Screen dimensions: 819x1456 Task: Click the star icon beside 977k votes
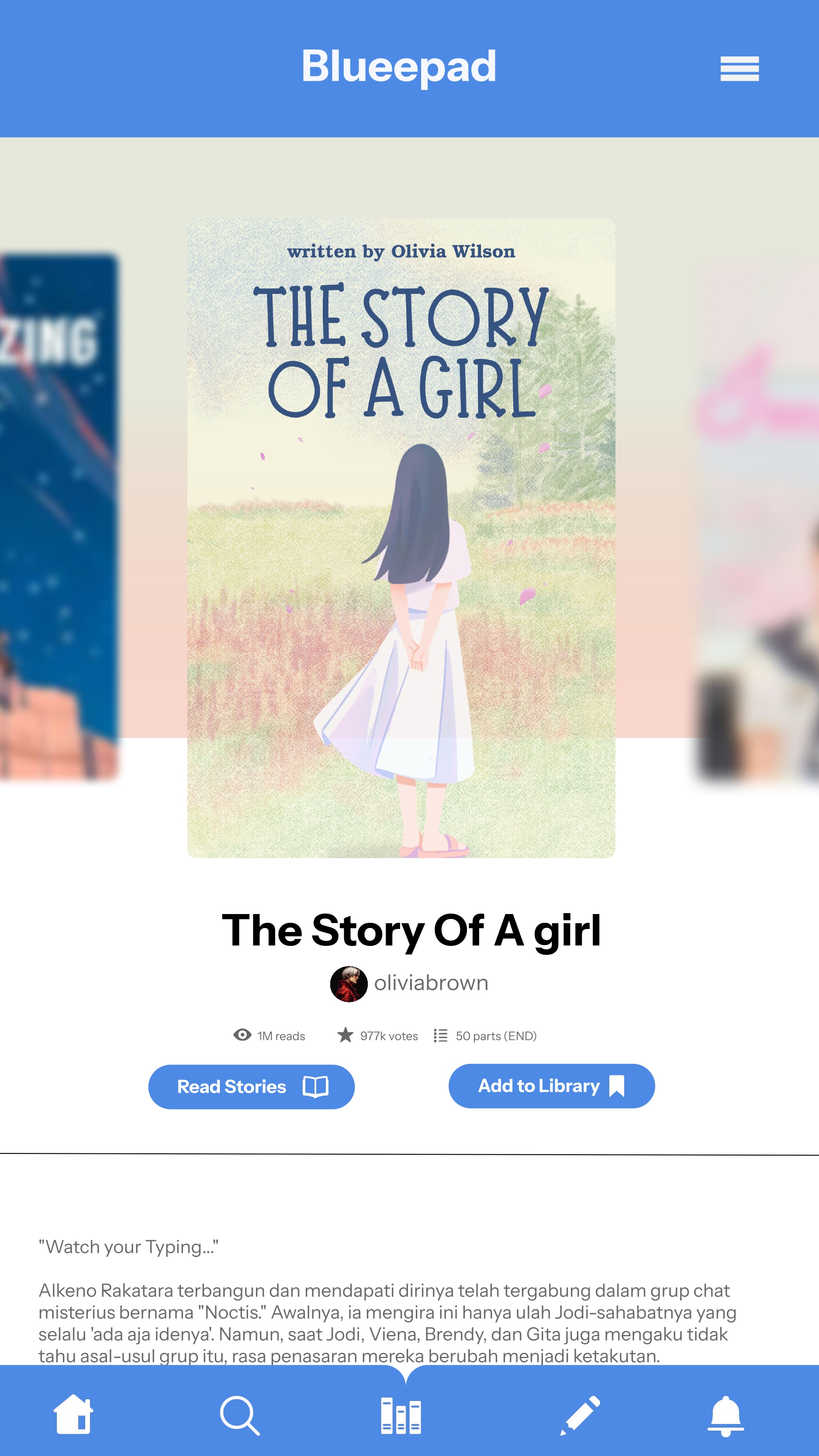tap(346, 1035)
